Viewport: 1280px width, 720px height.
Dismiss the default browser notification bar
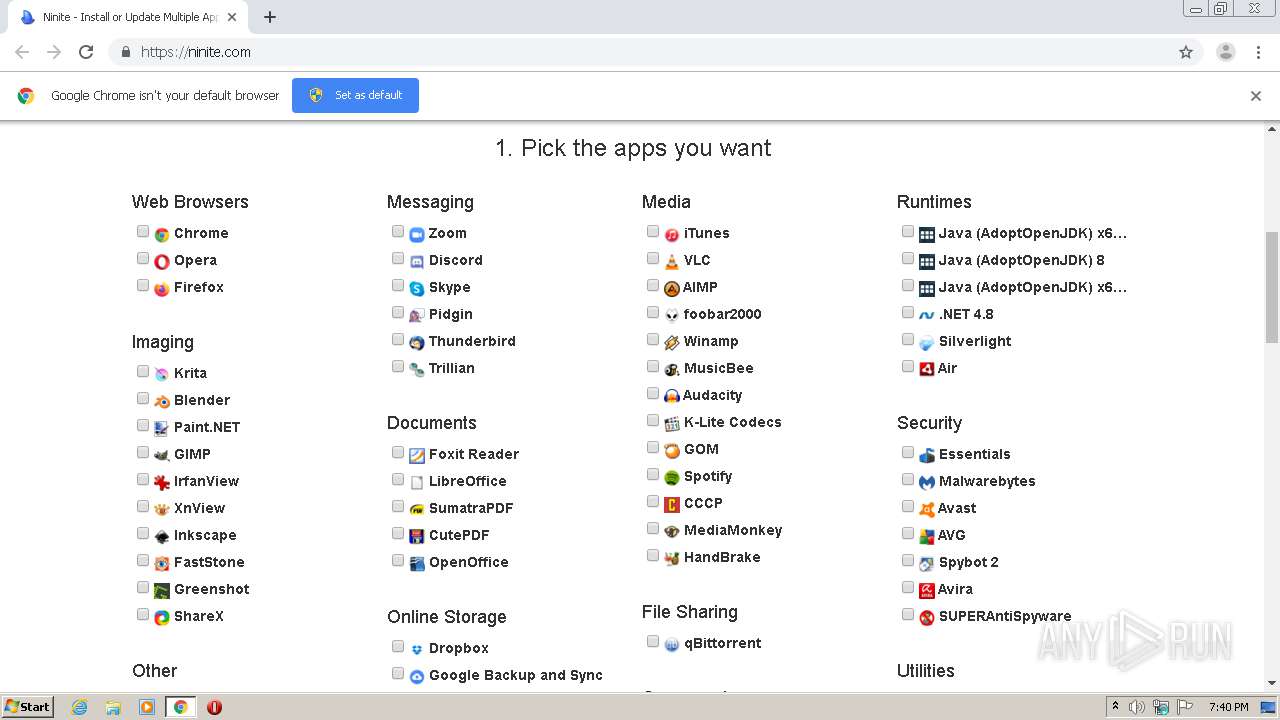click(1256, 96)
